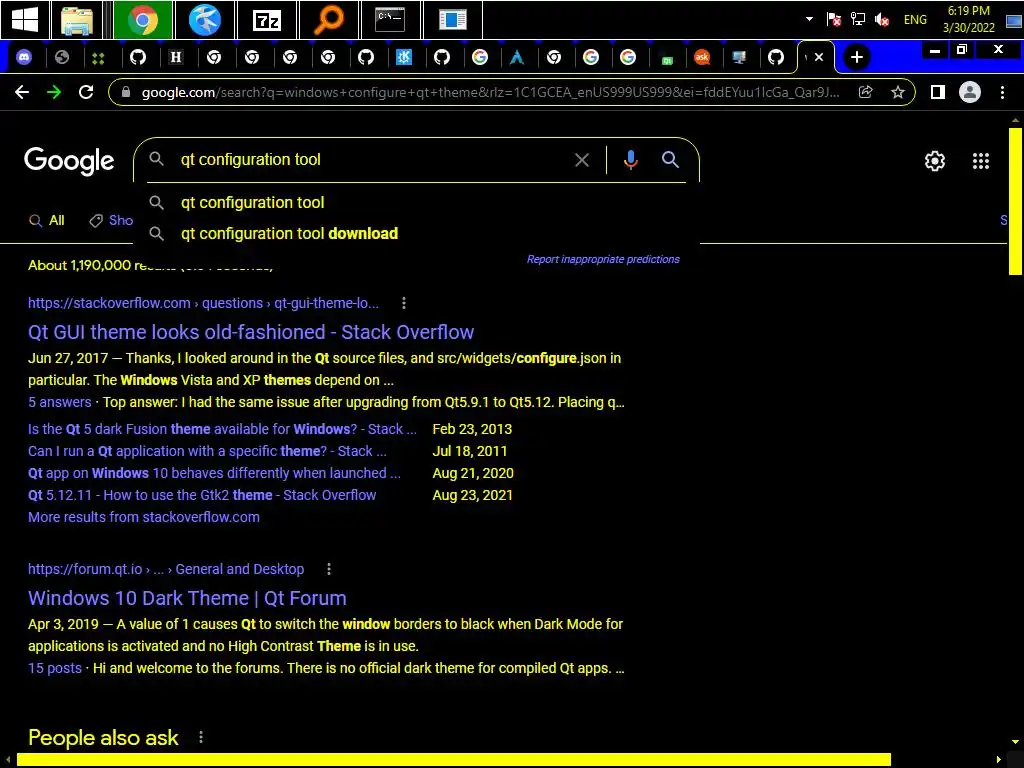Toggle the Chrome side panel
Viewport: 1024px width, 768px height.
[938, 92]
